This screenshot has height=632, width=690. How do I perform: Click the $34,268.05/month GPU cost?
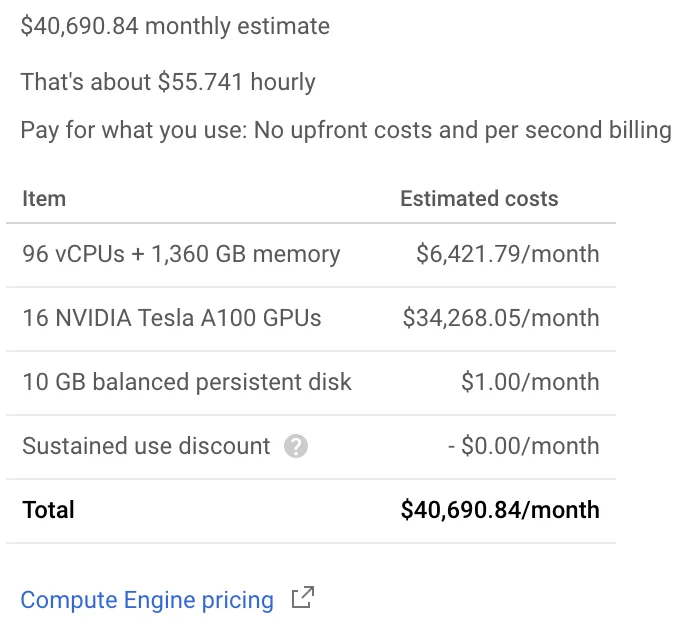pyautogui.click(x=501, y=318)
